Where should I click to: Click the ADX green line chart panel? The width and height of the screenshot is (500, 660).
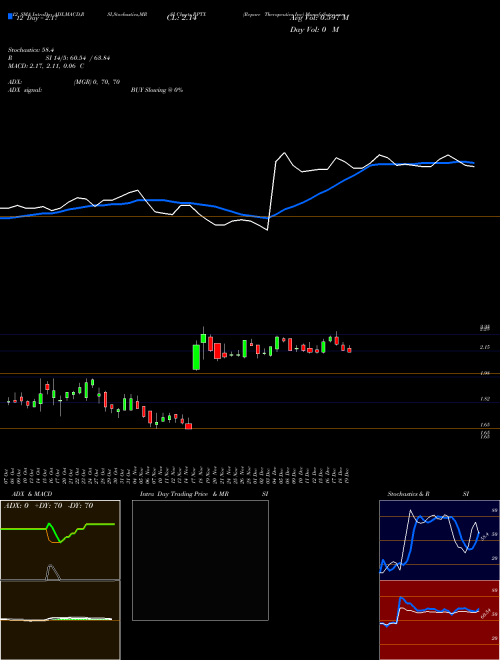click(x=60, y=540)
